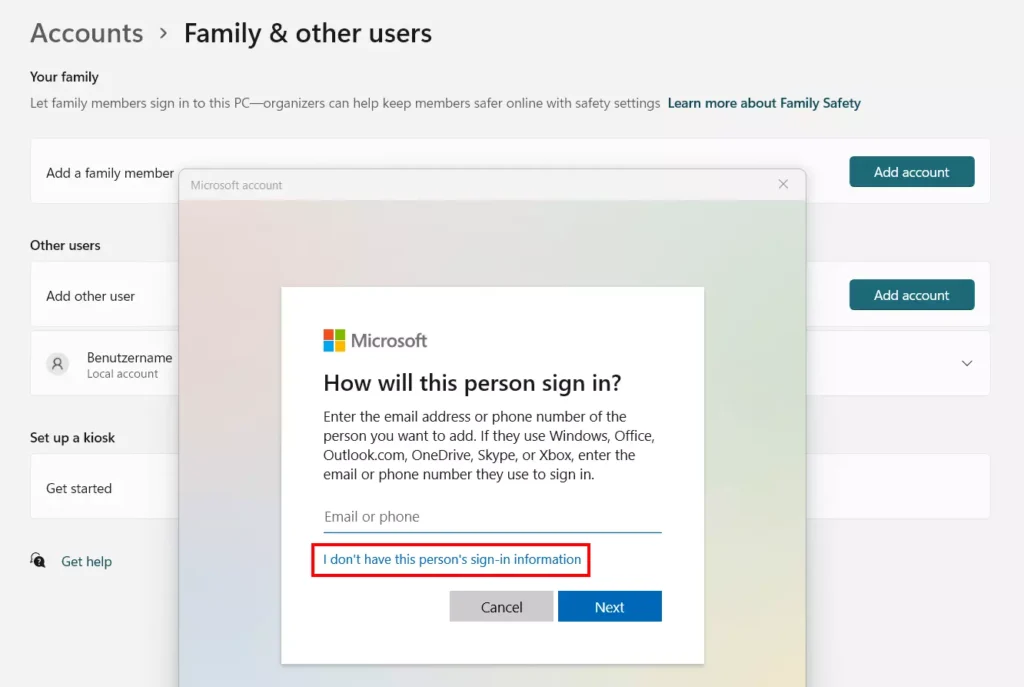Focus the Email or phone field
Screen dimensions: 1024x687
click(x=492, y=517)
